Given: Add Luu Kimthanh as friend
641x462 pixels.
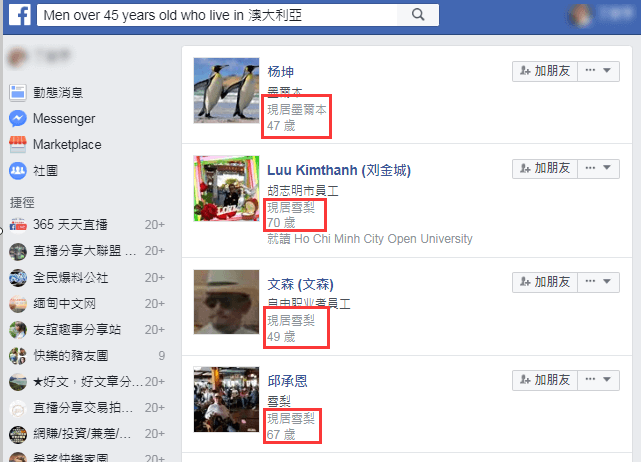Looking at the screenshot, I should point(545,168).
